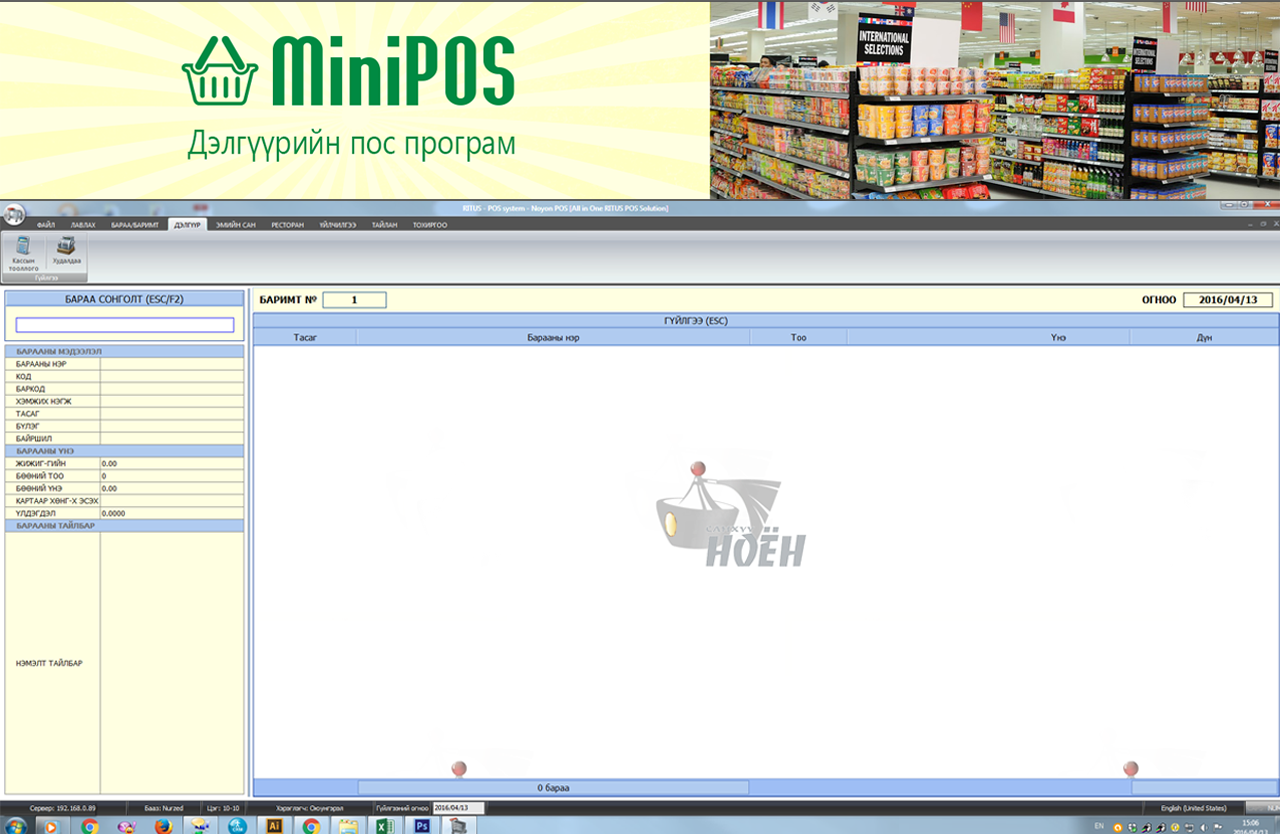
Task: Click the БӨӨНИЙ ТОО wholesale quantity label
Action: (x=39, y=476)
